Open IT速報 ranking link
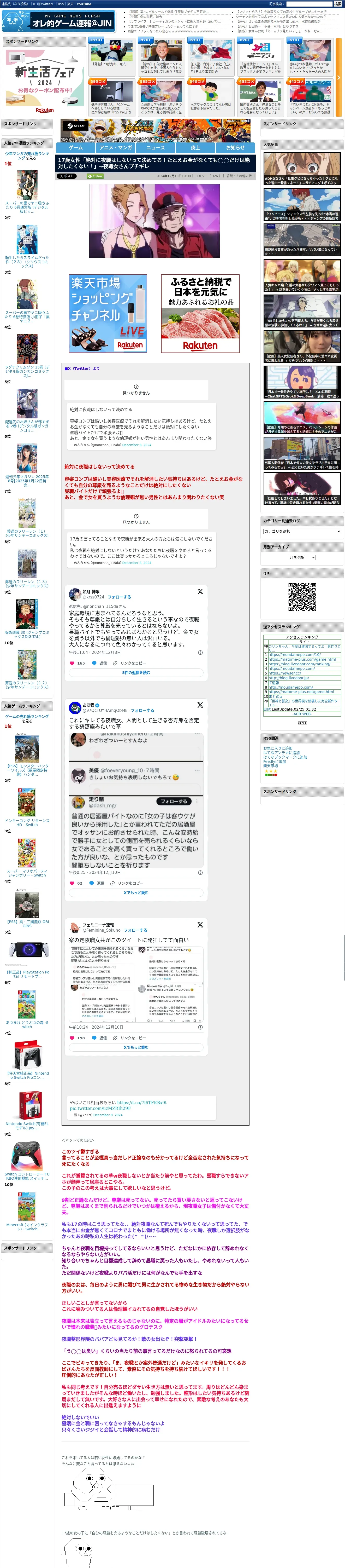Viewport: 345px width, 1568px height. point(274,682)
